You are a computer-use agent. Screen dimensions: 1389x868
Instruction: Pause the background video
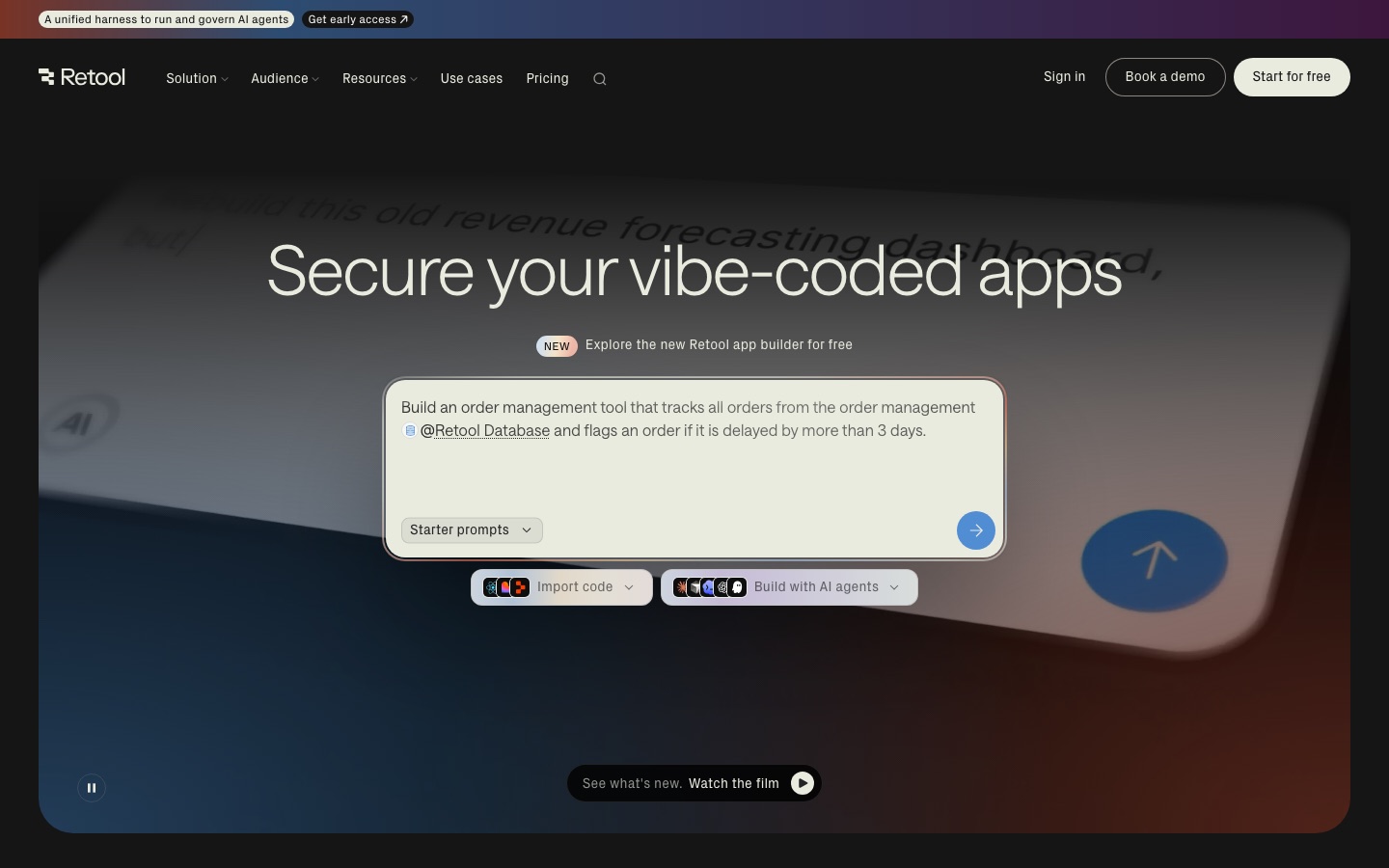[92, 788]
